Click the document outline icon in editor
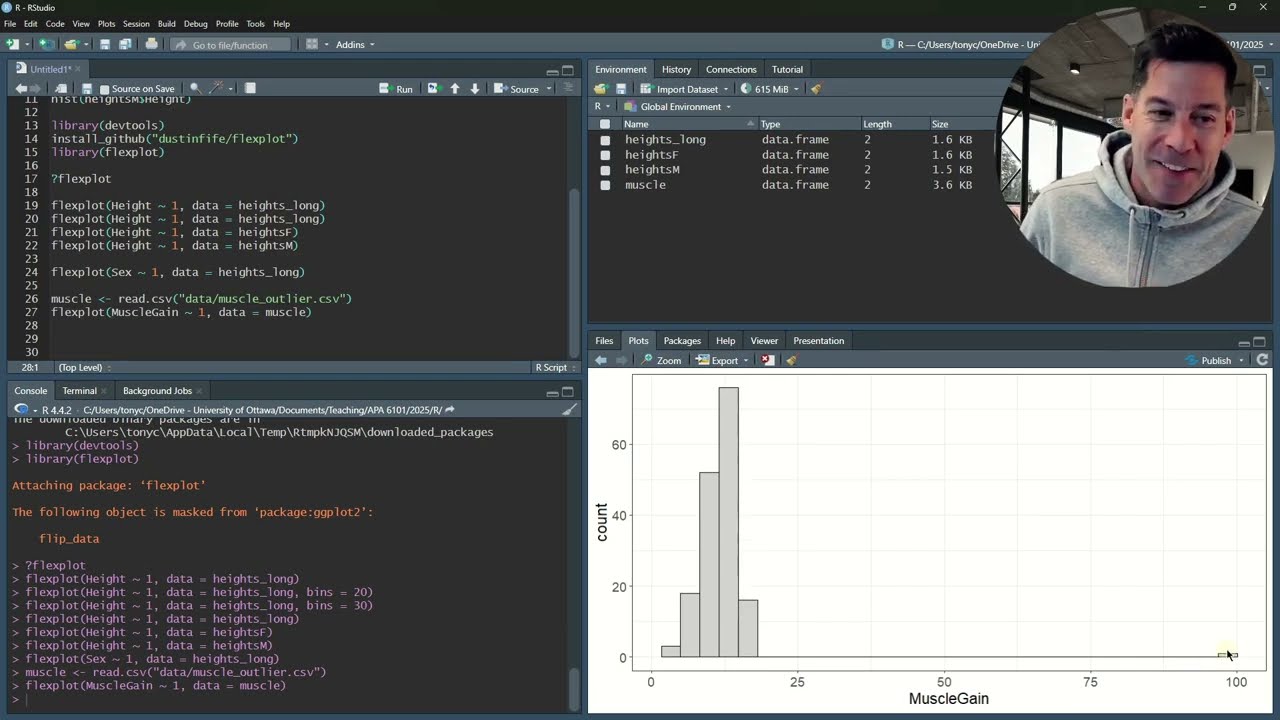The height and width of the screenshot is (720, 1280). click(x=568, y=89)
